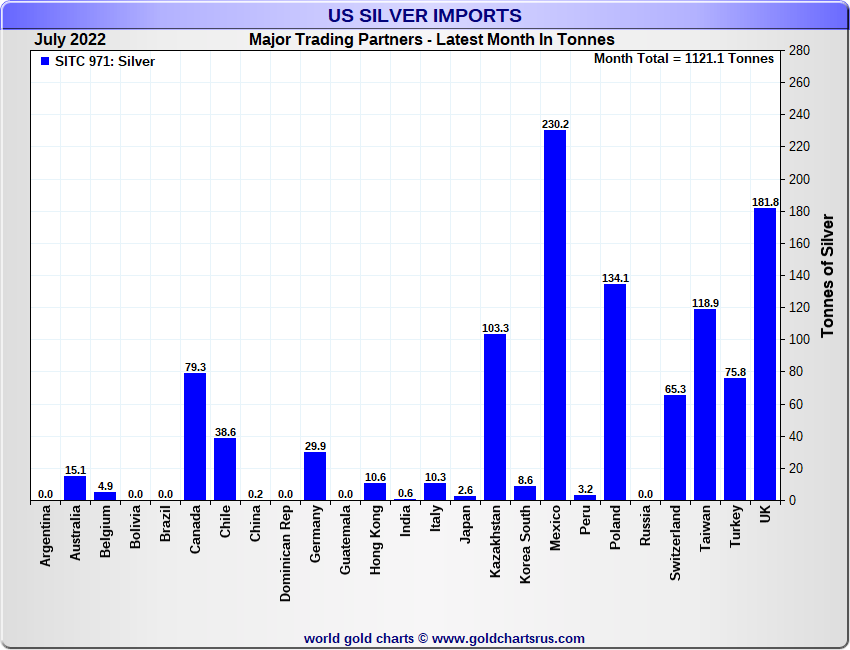Select the Switzerland bar
The width and height of the screenshot is (850, 650).
pyautogui.click(x=675, y=447)
